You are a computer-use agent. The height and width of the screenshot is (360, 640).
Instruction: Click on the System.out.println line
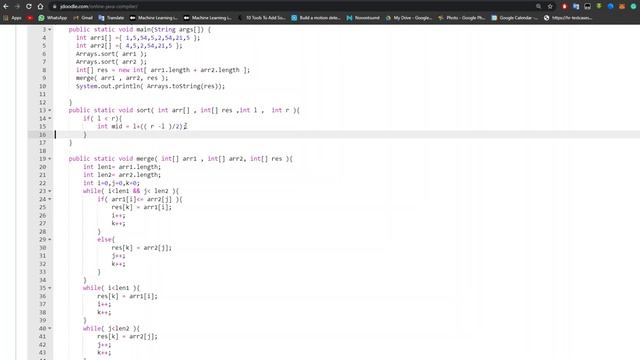tap(150, 86)
